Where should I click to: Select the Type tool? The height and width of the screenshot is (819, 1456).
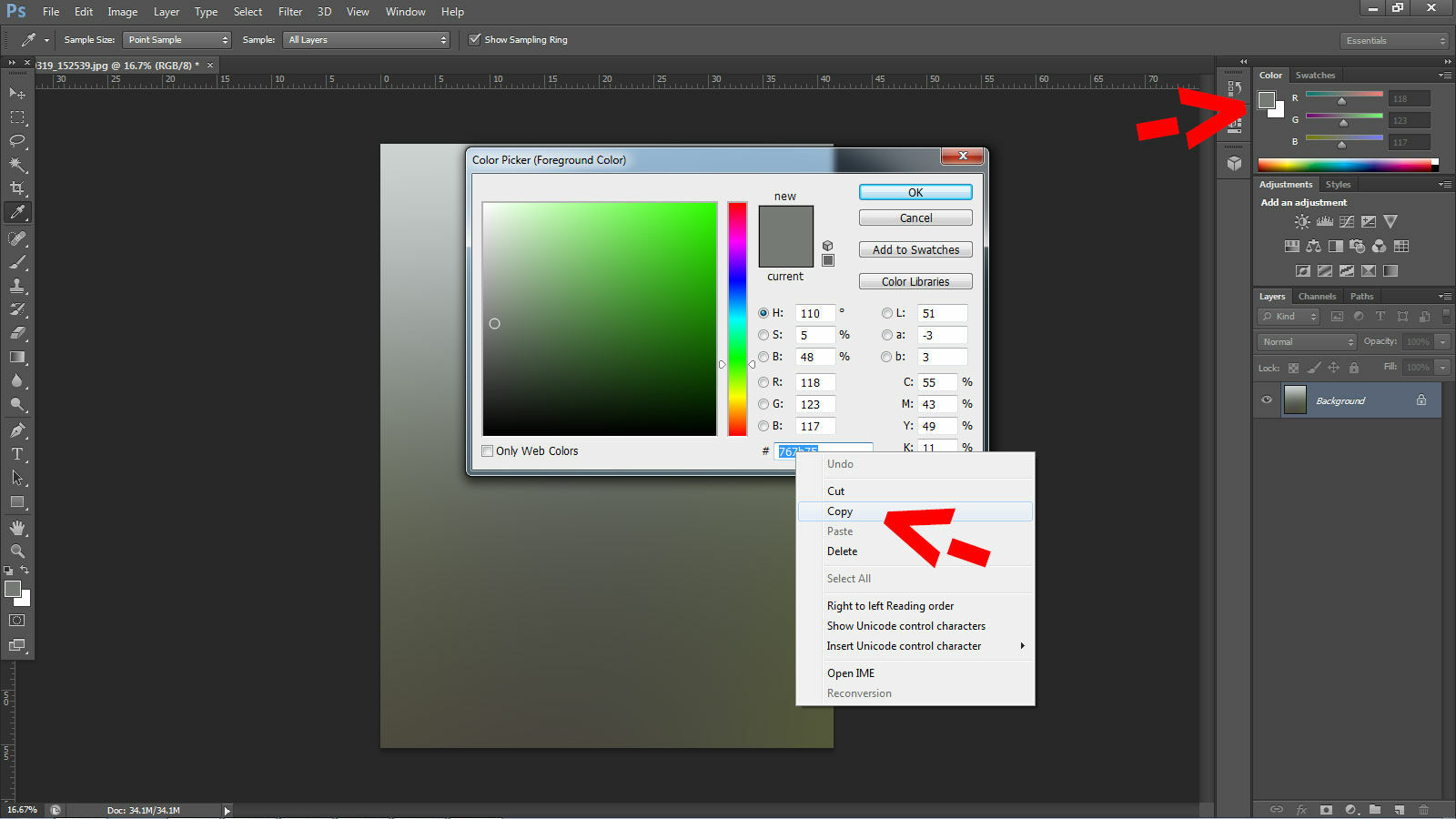click(x=17, y=454)
